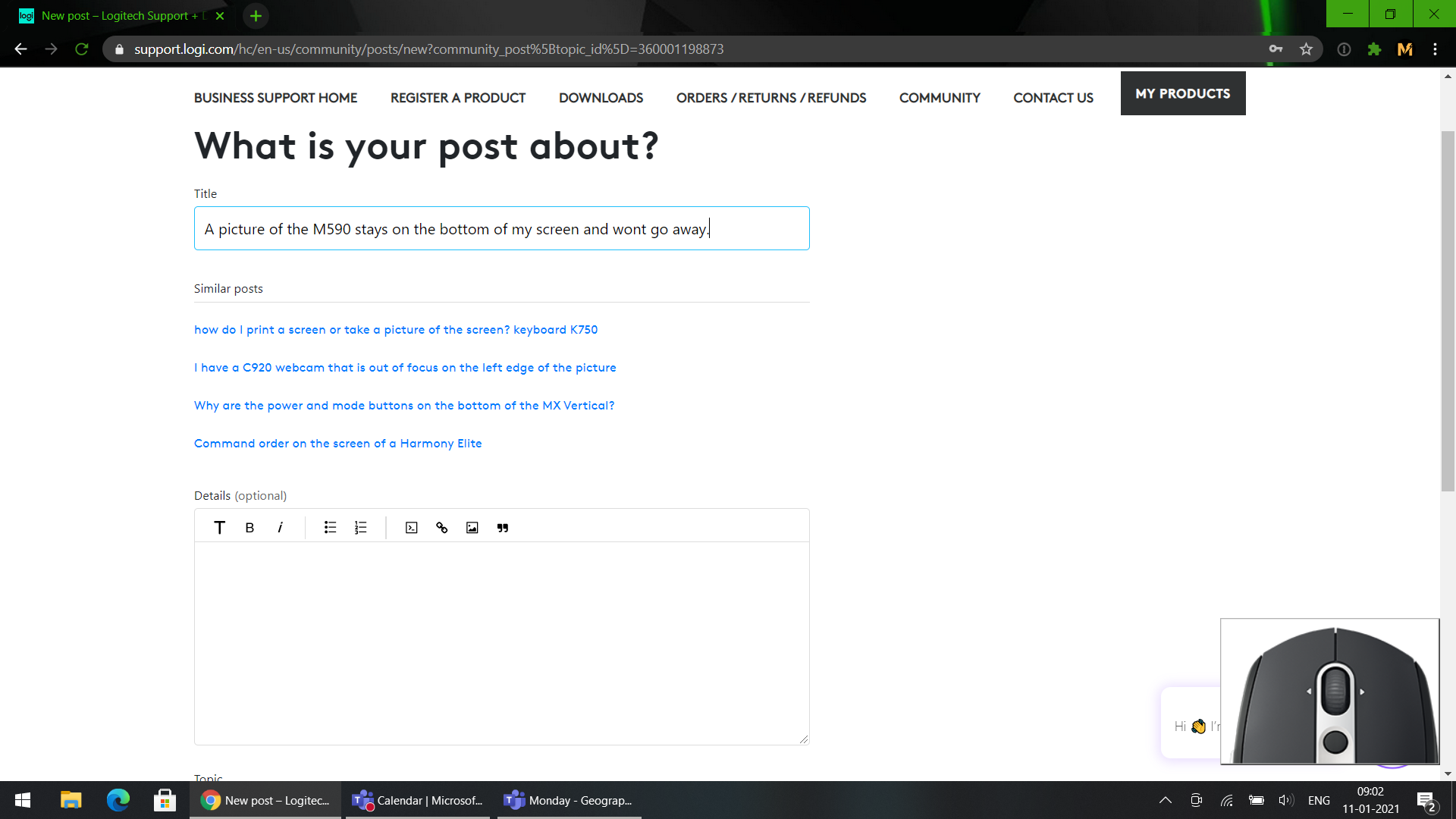Click the browser address bar URL
Image resolution: width=1456 pixels, height=819 pixels.
click(x=429, y=49)
